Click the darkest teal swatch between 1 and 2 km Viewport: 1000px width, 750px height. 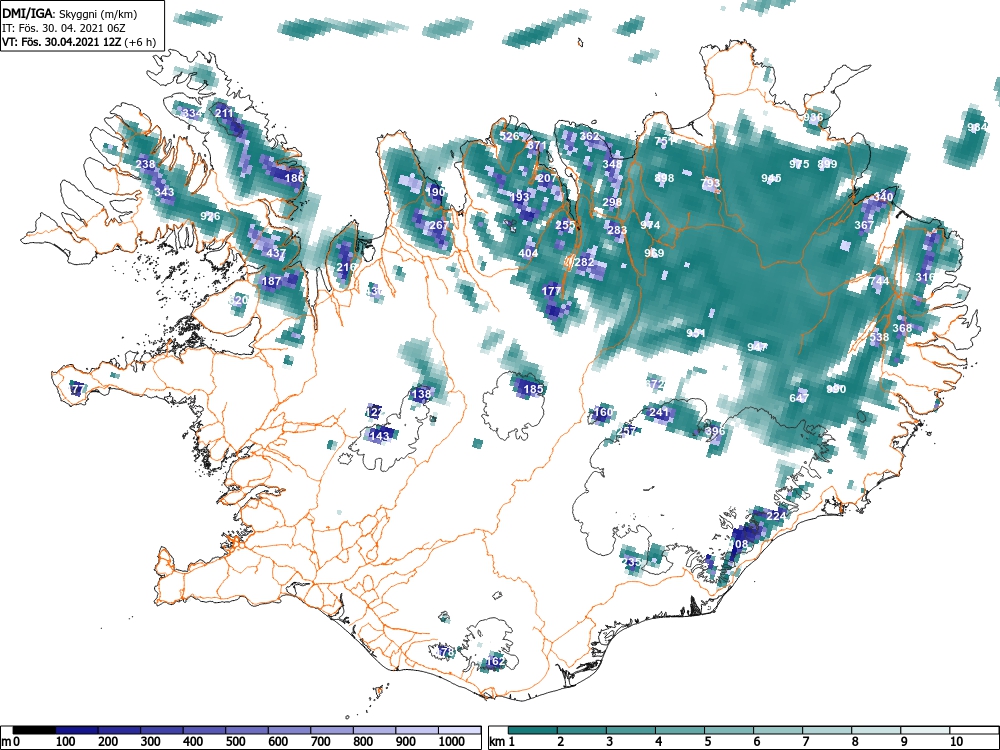(533, 730)
